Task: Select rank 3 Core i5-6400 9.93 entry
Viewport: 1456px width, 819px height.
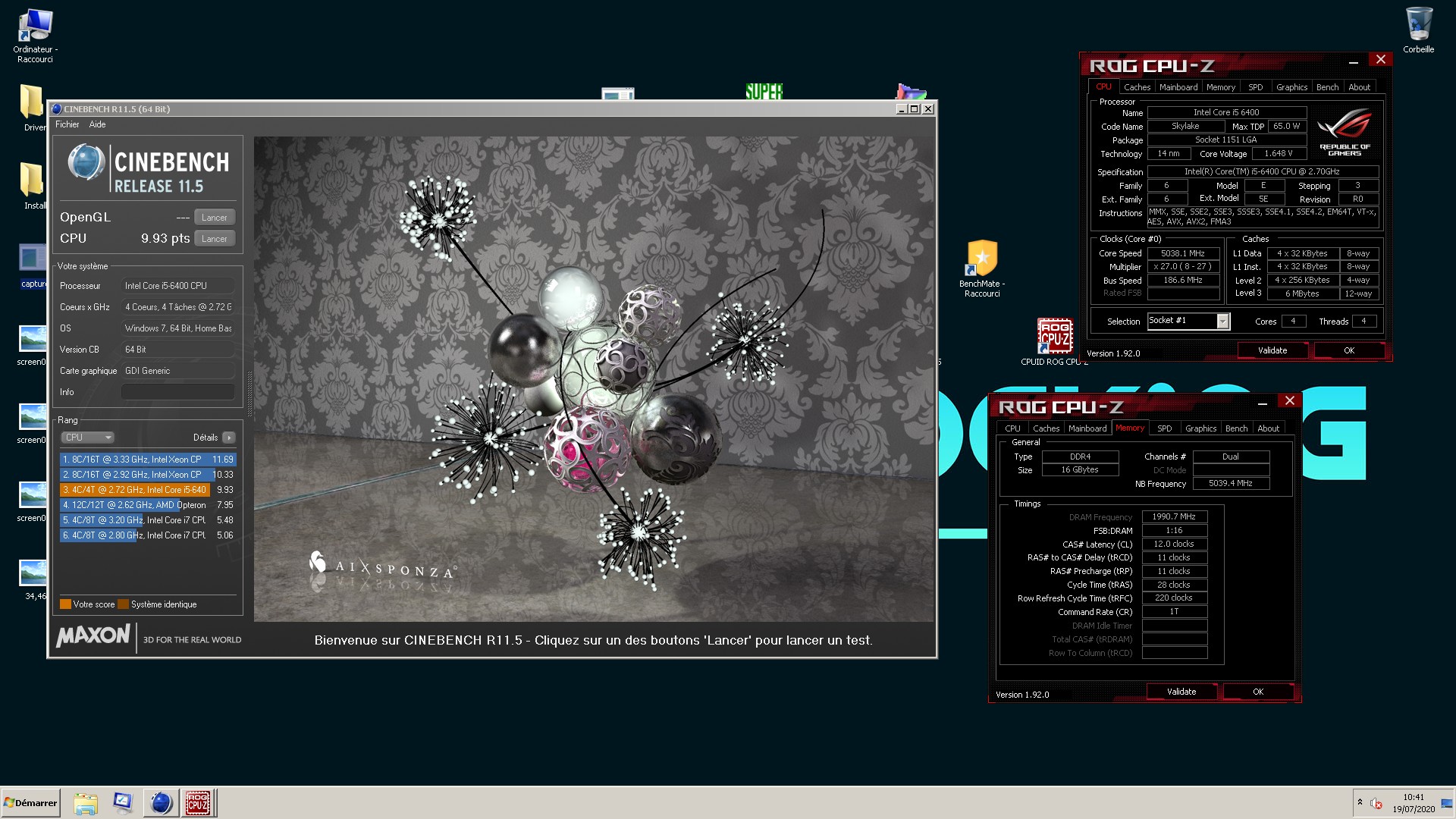Action: [148, 490]
